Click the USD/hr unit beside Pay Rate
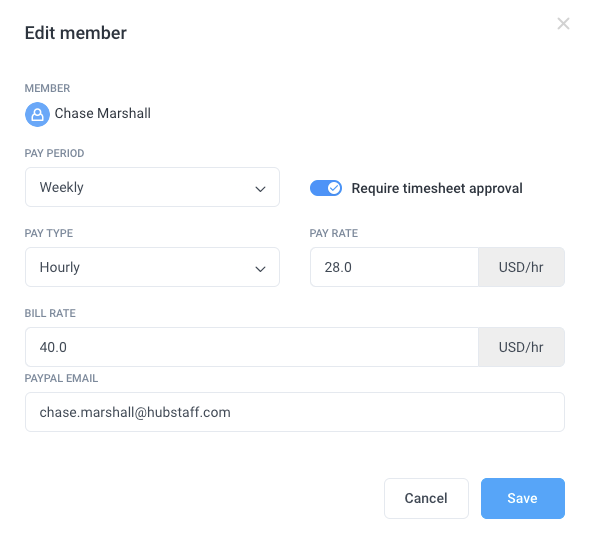 pyautogui.click(x=521, y=267)
